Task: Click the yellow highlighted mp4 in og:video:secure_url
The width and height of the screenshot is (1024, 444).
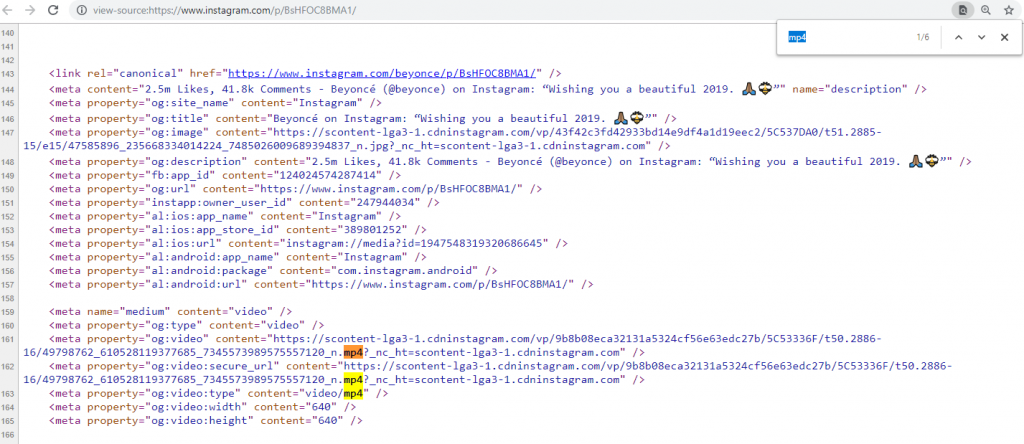Action: (x=353, y=380)
